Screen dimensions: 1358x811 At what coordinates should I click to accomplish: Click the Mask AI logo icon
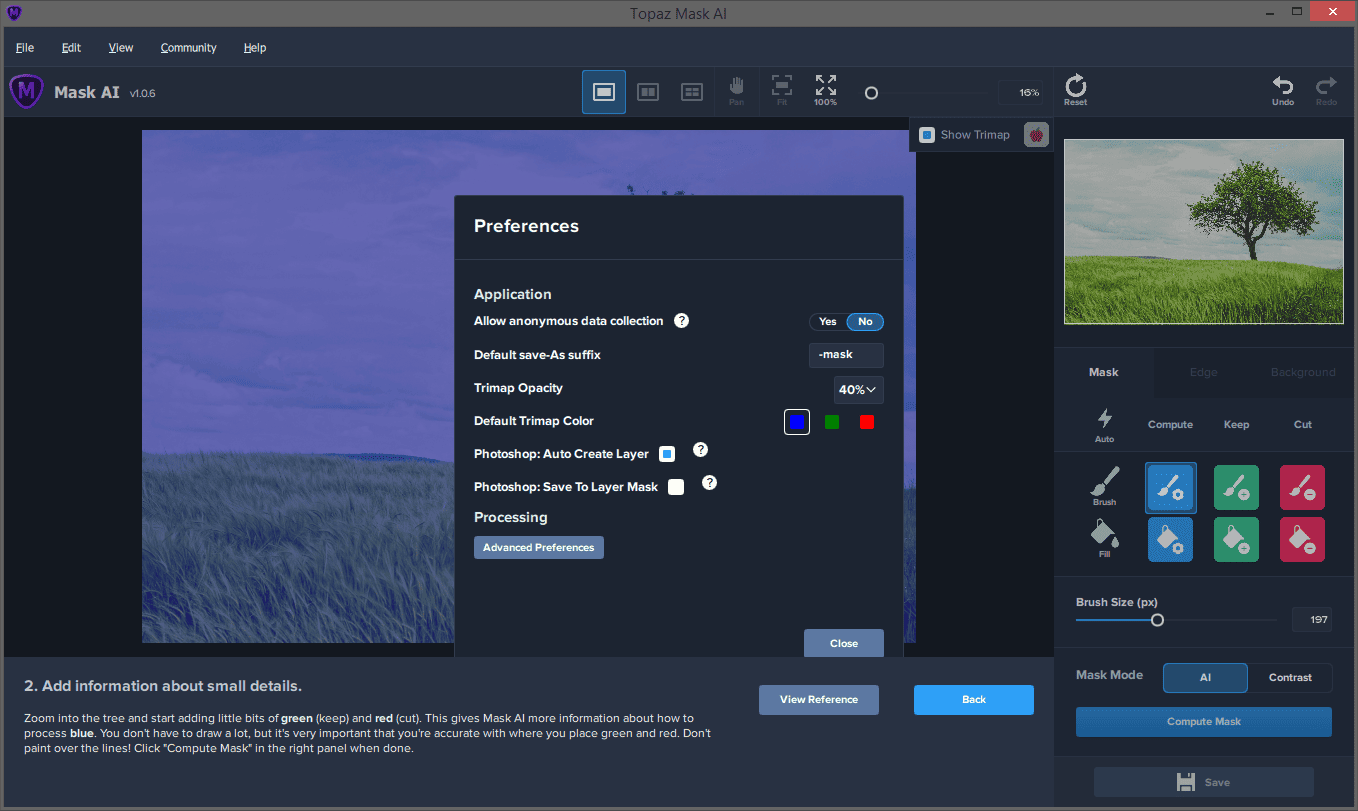click(x=26, y=92)
